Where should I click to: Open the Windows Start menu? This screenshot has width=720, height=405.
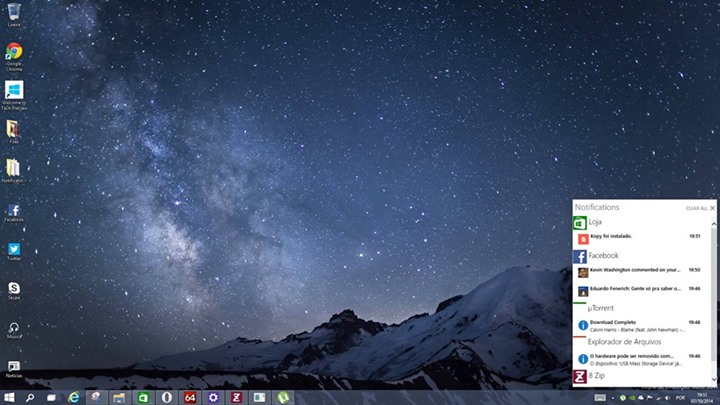pyautogui.click(x=8, y=397)
